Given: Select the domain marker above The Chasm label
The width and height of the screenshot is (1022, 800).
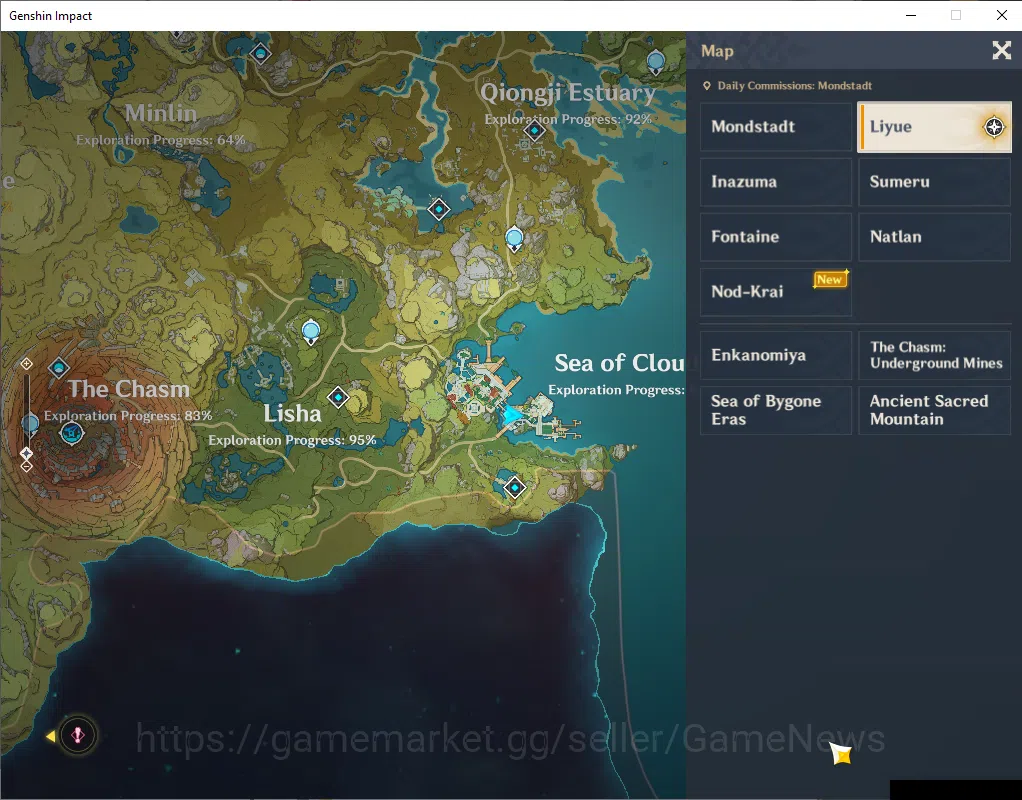Looking at the screenshot, I should tap(59, 368).
